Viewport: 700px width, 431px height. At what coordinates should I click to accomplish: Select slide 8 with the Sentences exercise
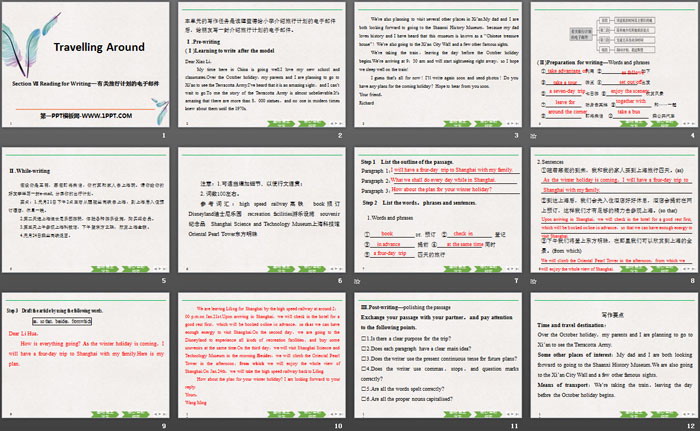[612, 213]
